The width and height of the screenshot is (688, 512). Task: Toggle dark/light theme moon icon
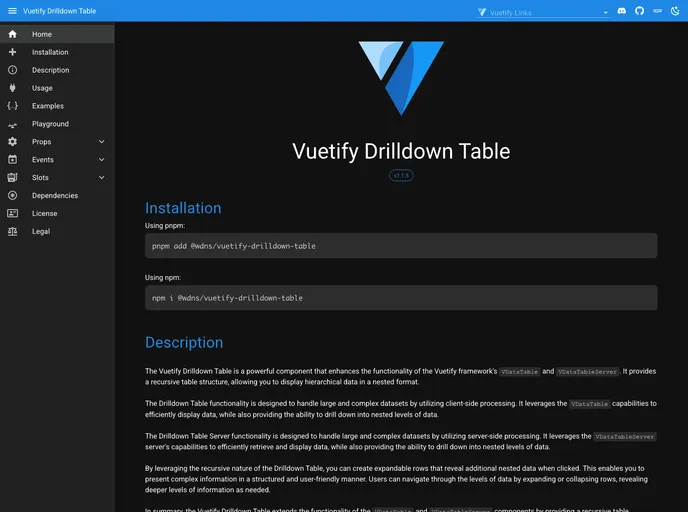(675, 11)
